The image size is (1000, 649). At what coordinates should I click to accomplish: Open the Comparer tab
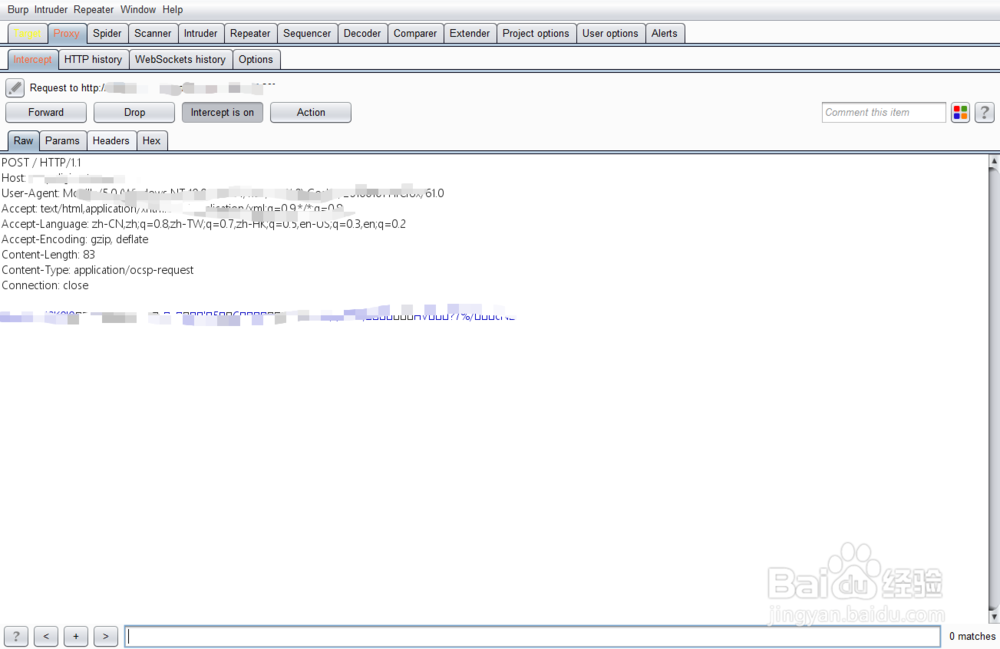coord(415,33)
